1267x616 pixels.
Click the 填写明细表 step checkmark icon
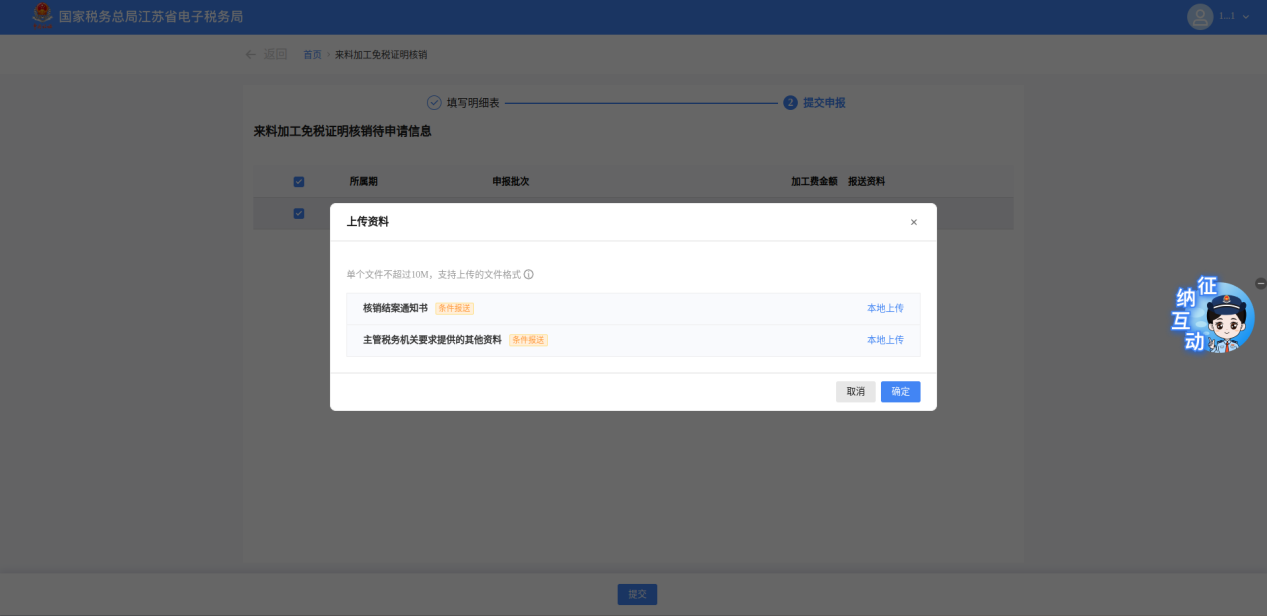tap(434, 103)
